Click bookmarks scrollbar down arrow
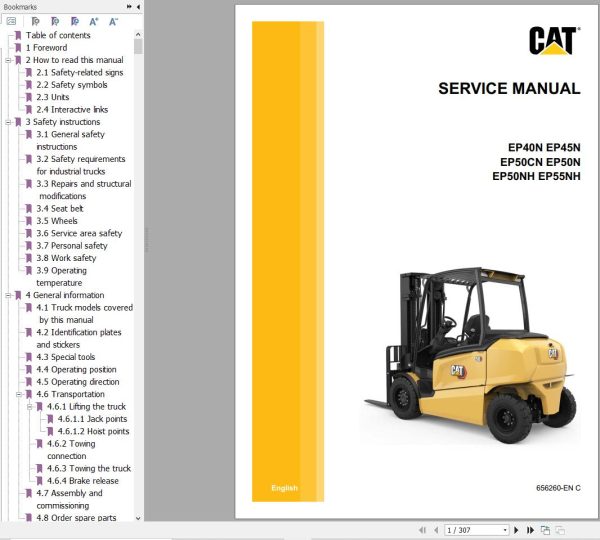 pos(138,518)
